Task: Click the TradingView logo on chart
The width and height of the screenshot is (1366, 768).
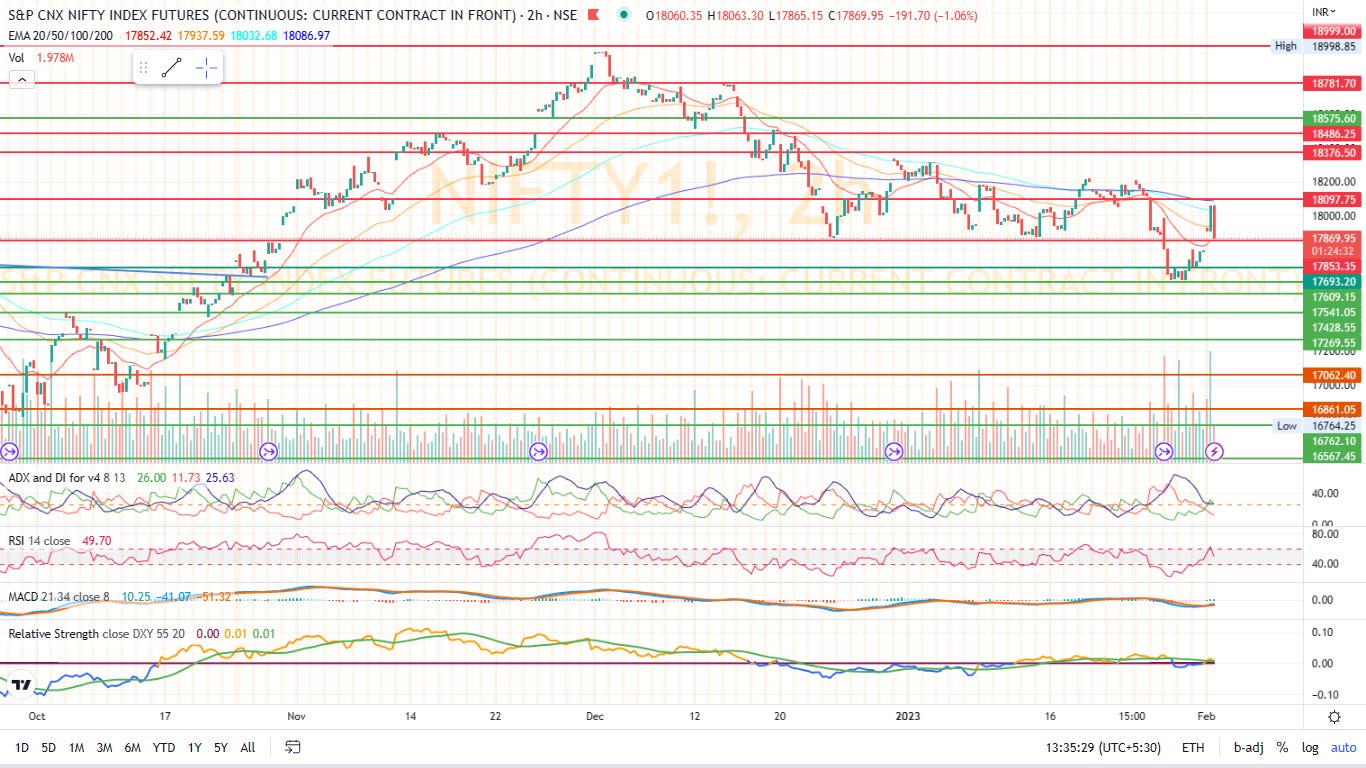Action: (22, 686)
